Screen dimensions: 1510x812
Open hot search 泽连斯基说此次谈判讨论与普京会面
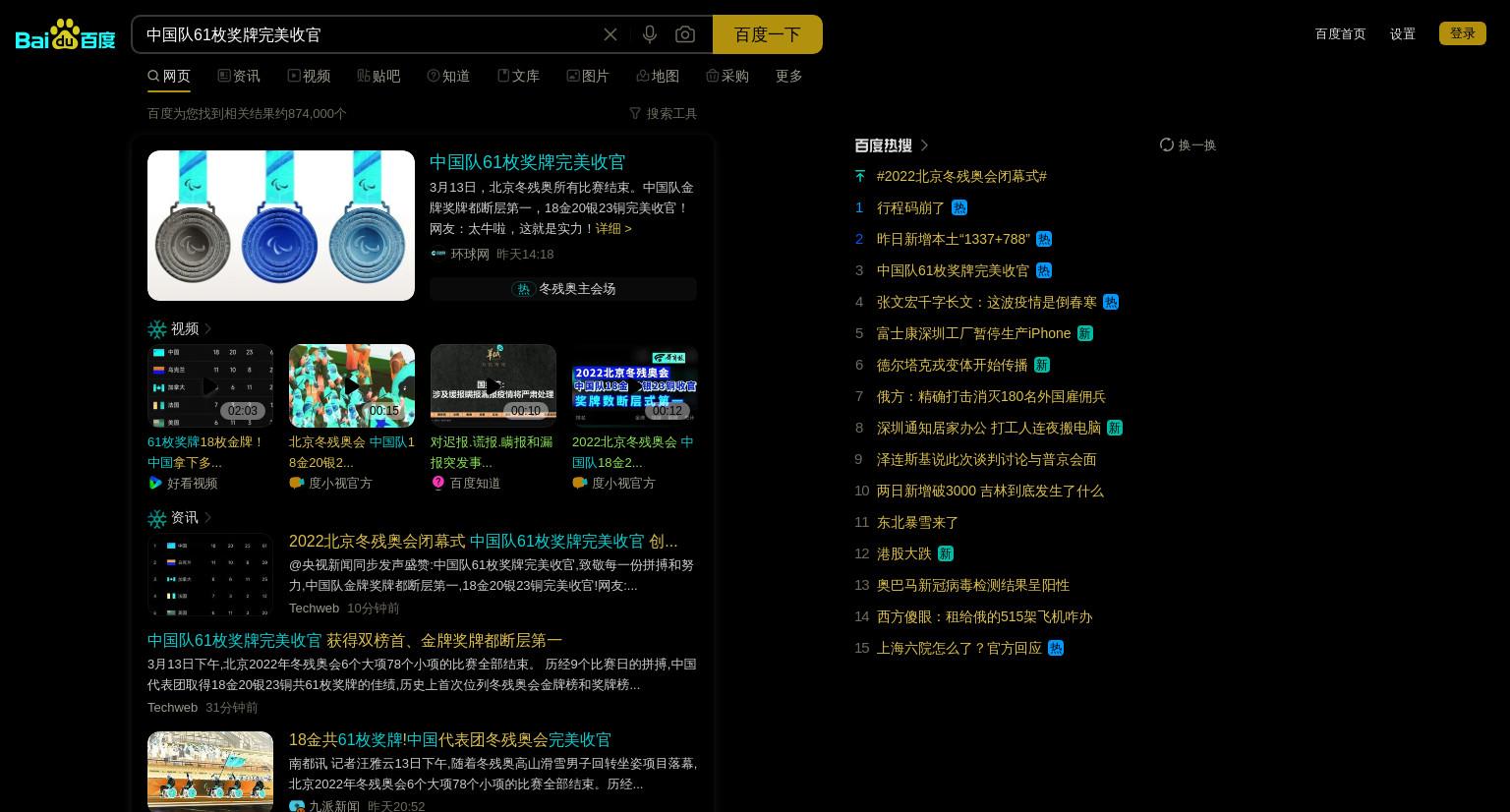click(987, 459)
